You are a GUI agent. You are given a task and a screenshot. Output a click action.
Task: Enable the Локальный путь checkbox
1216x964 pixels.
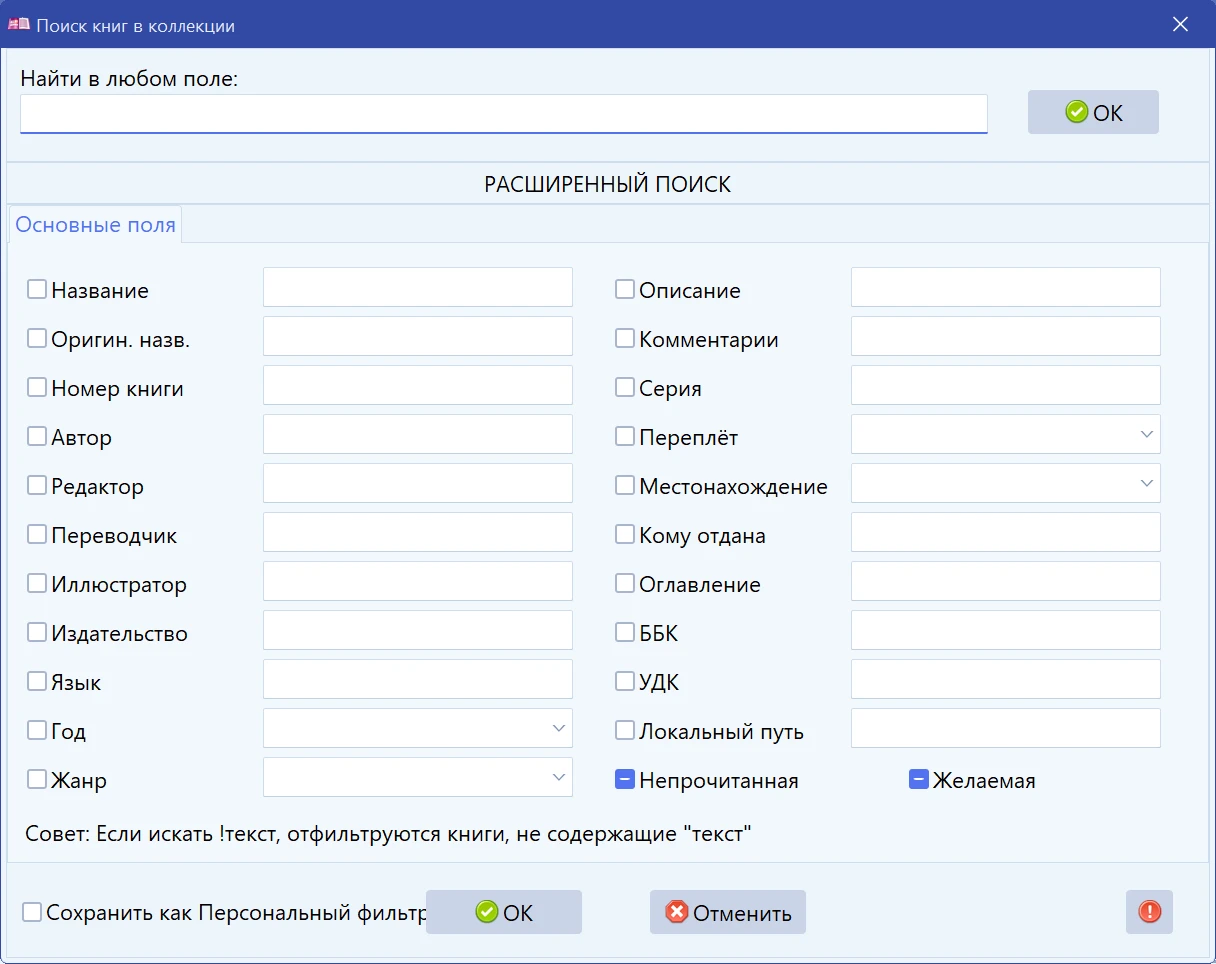625,731
